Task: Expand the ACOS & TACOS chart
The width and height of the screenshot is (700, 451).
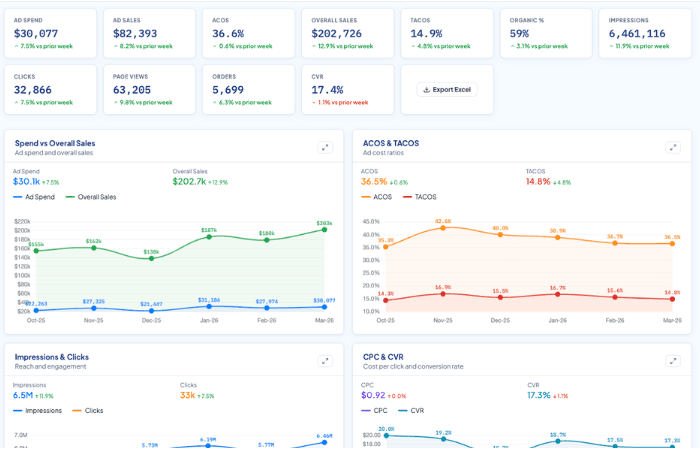Action: (x=673, y=147)
